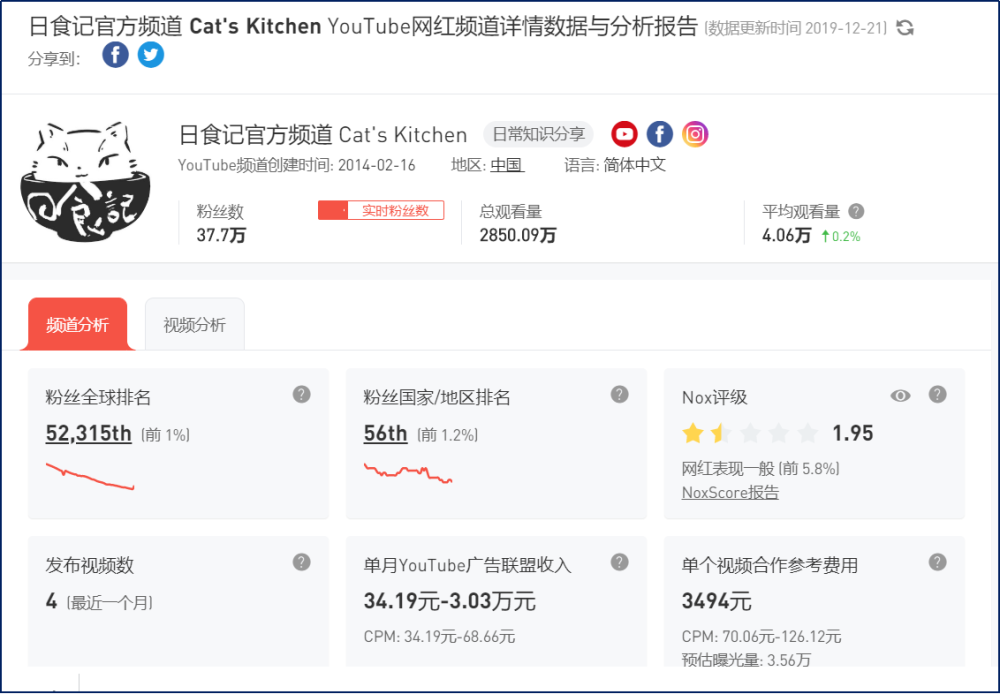Viewport: 1000px width, 694px height.
Task: Open the channel's Instagram page icon
Action: (x=695, y=134)
